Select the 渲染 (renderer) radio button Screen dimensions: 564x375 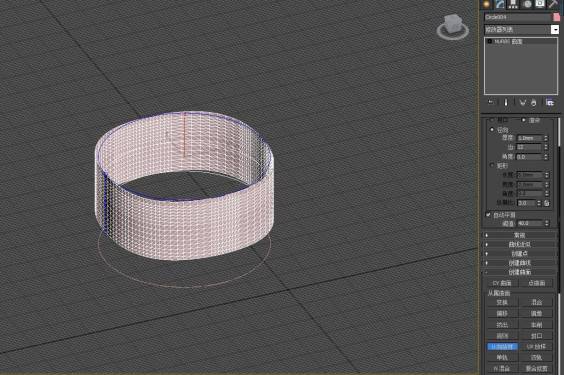pos(523,120)
